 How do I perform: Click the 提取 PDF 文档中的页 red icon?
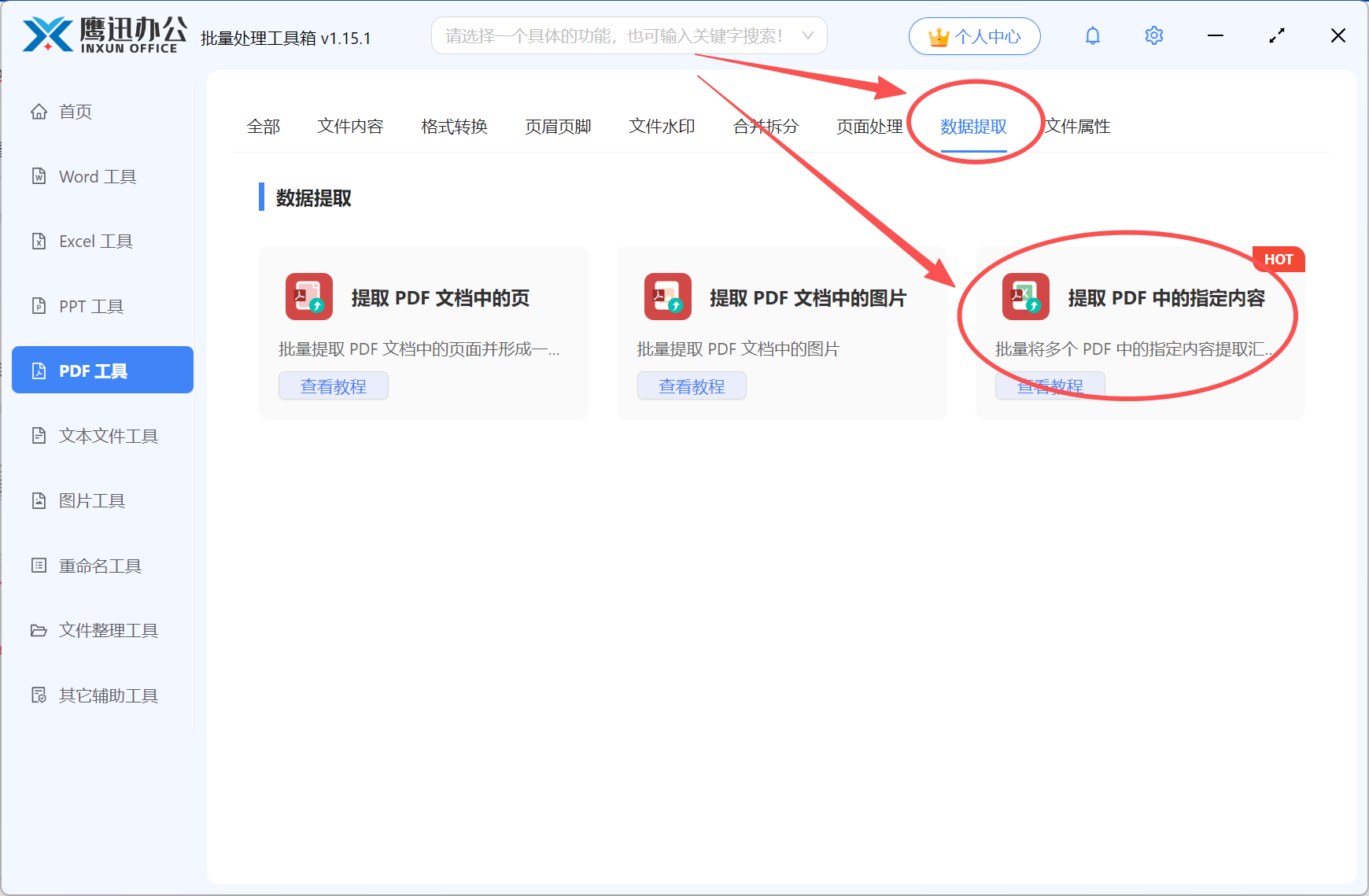pos(309,297)
